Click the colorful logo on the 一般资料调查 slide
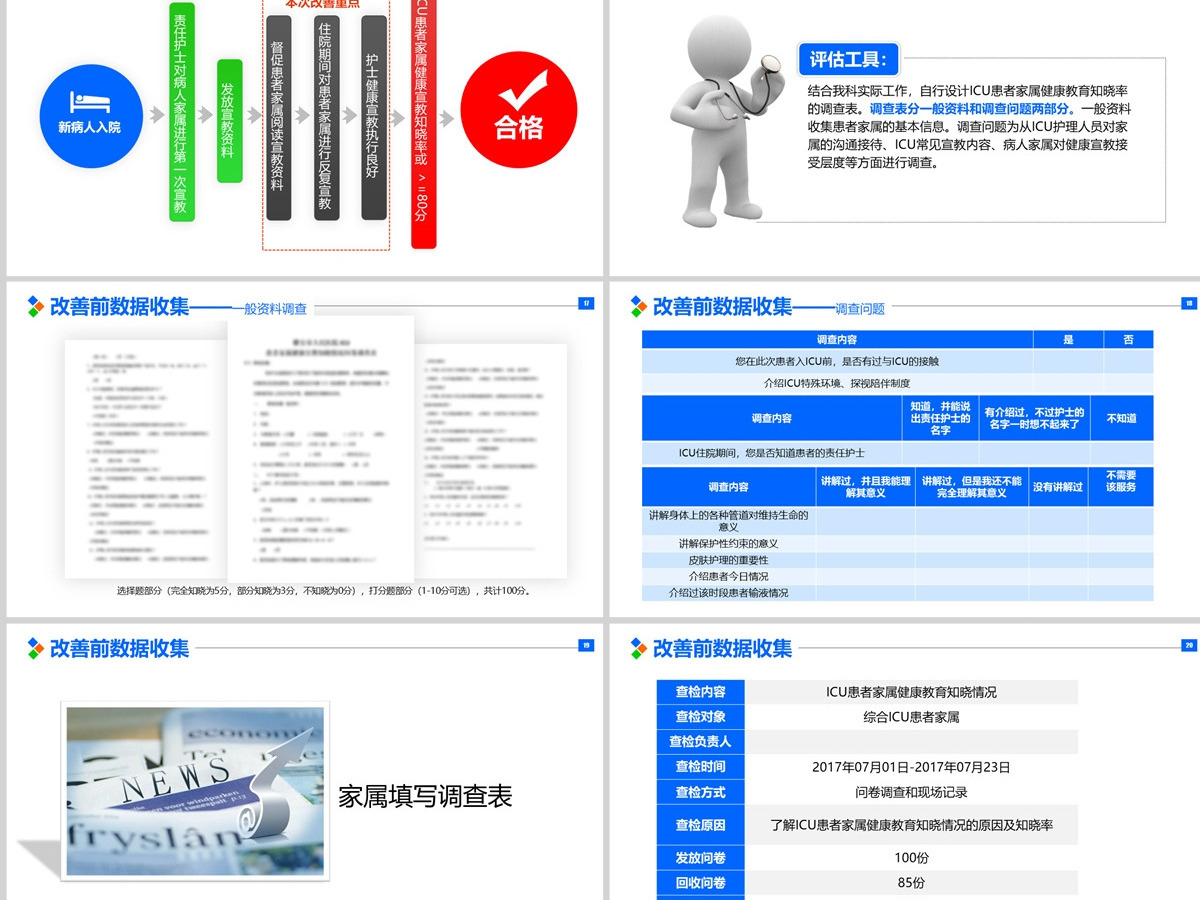This screenshot has height=900, width=1200. tap(36, 307)
